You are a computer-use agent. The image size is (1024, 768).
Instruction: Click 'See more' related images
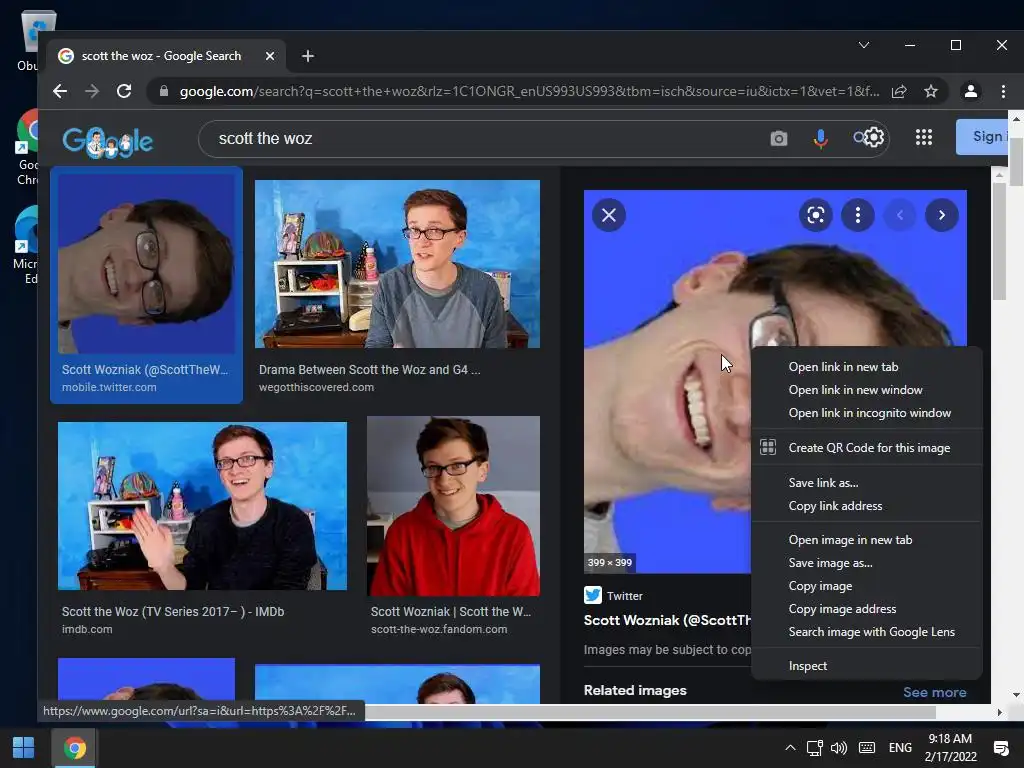pos(935,692)
